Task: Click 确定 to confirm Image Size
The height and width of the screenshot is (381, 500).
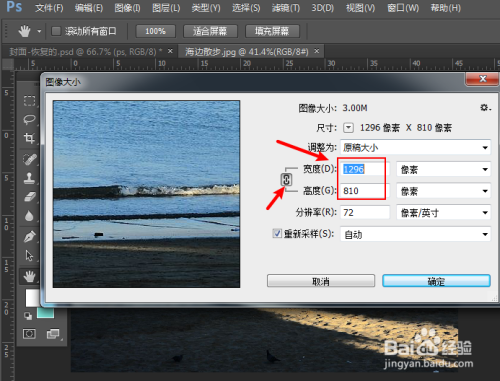Action: click(436, 281)
